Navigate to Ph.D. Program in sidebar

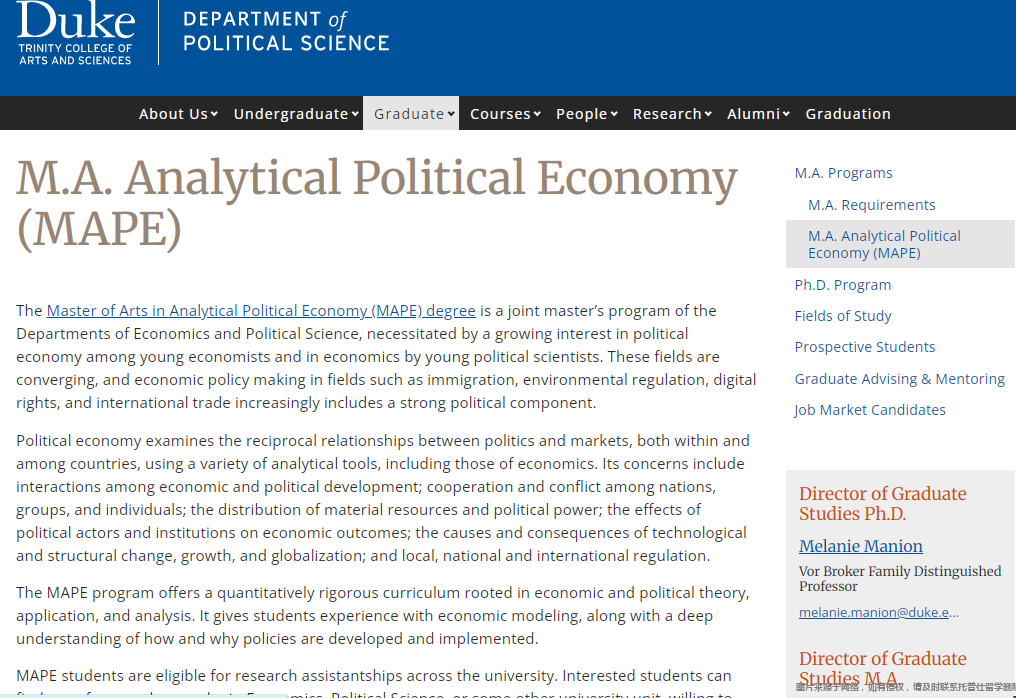point(842,285)
